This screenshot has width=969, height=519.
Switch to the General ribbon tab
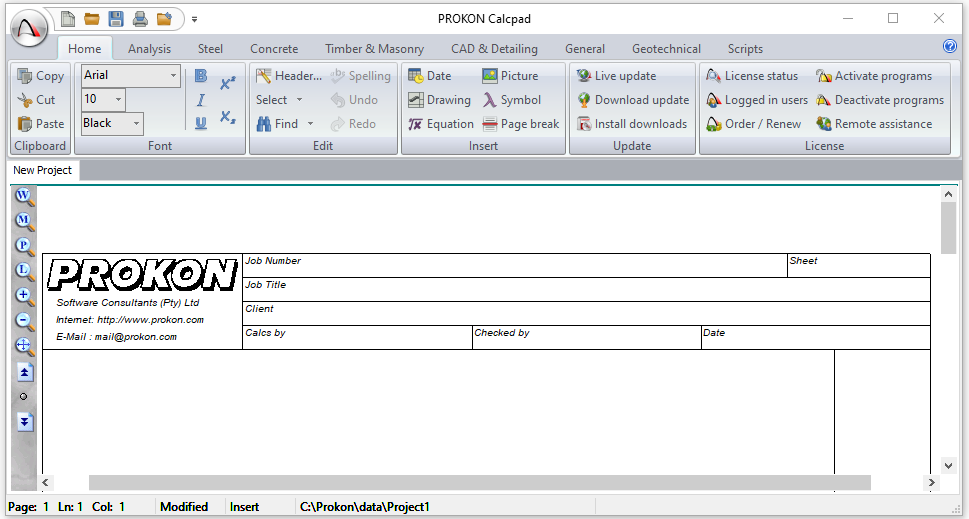click(585, 49)
